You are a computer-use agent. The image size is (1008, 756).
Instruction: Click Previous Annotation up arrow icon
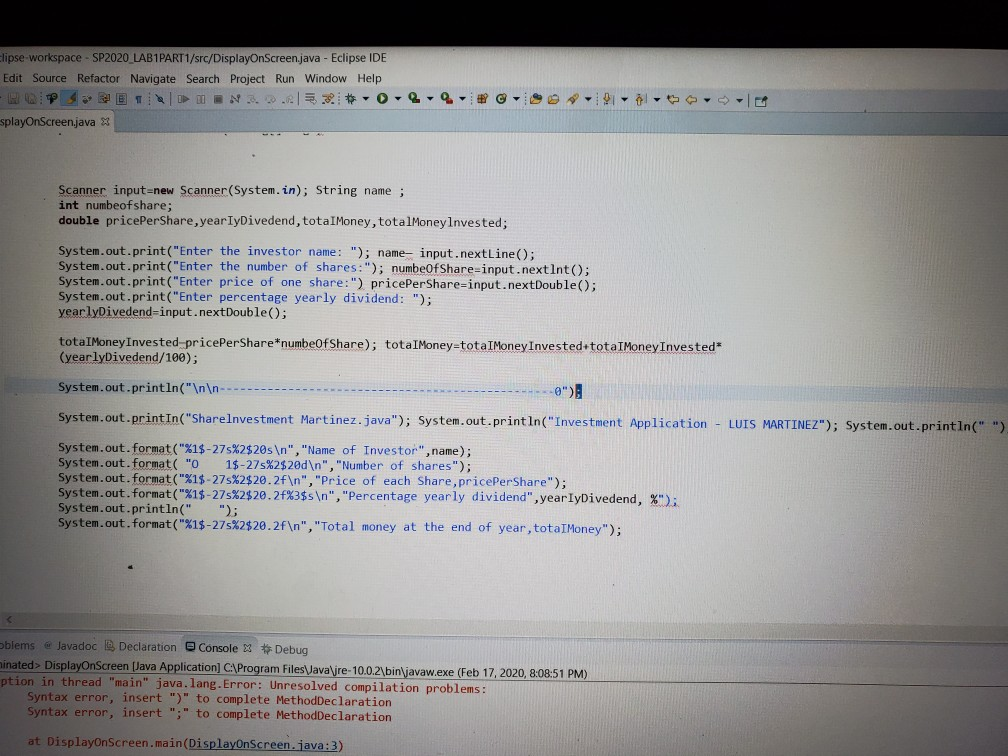pos(640,100)
